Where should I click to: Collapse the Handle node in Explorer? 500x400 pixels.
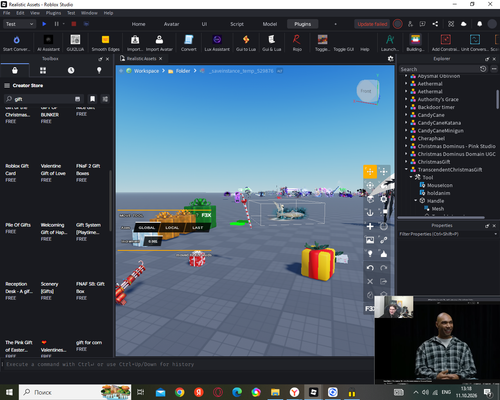coord(416,201)
